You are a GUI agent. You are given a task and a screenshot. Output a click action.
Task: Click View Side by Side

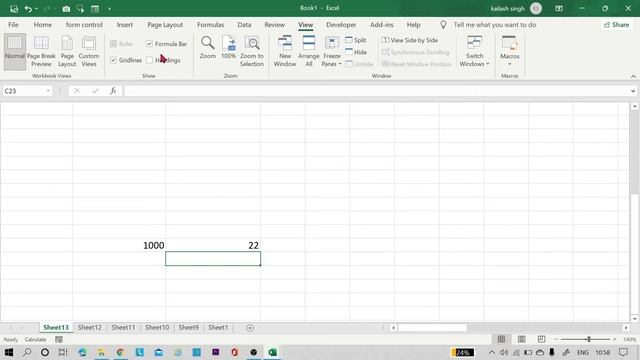coord(410,40)
